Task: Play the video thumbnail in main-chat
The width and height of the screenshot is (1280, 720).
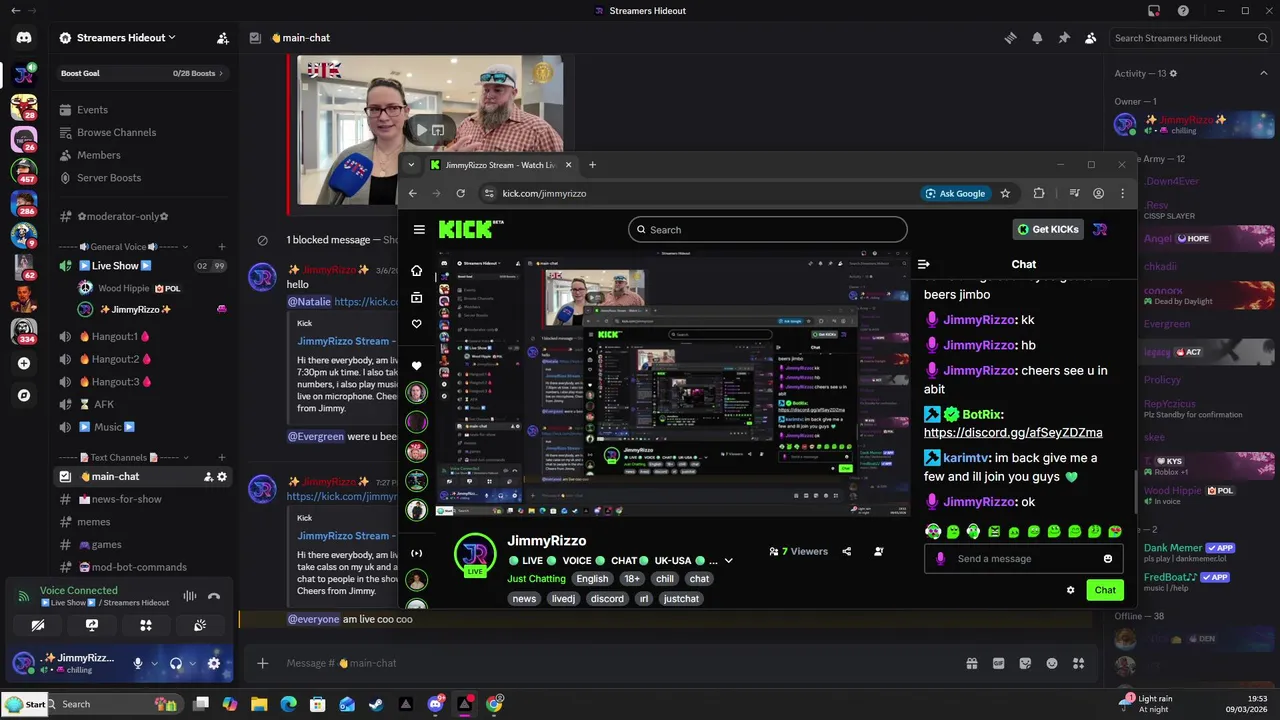Action: point(422,130)
